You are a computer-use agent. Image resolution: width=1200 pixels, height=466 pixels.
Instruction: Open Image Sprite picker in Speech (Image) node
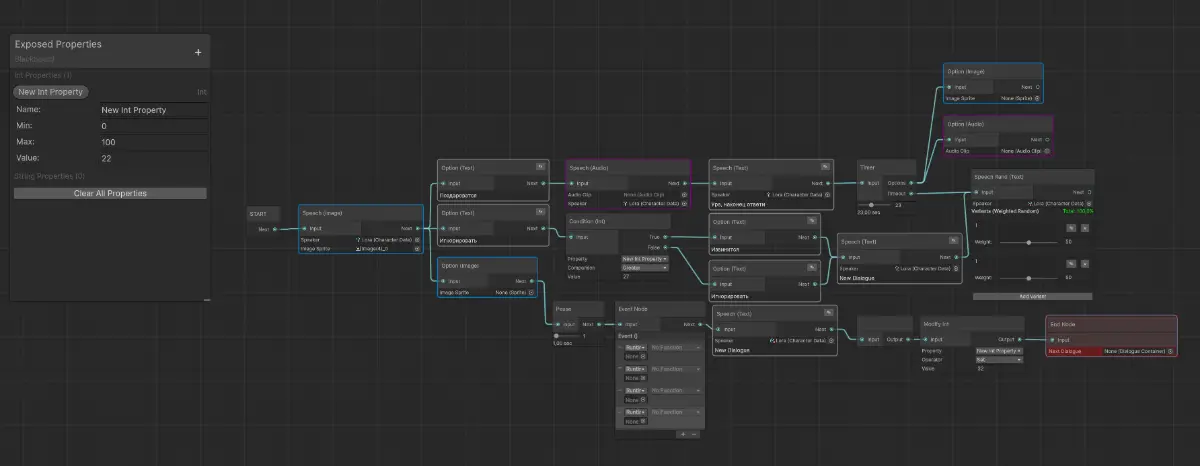click(x=418, y=249)
